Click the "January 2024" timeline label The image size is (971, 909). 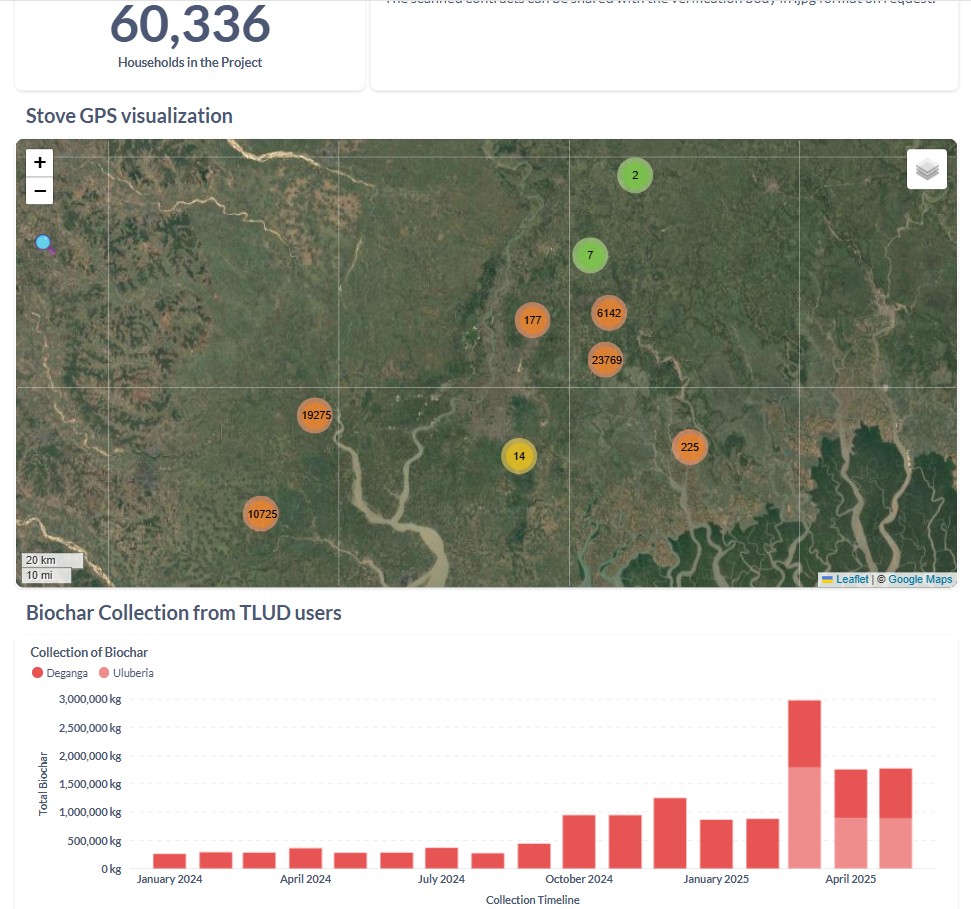pos(170,879)
